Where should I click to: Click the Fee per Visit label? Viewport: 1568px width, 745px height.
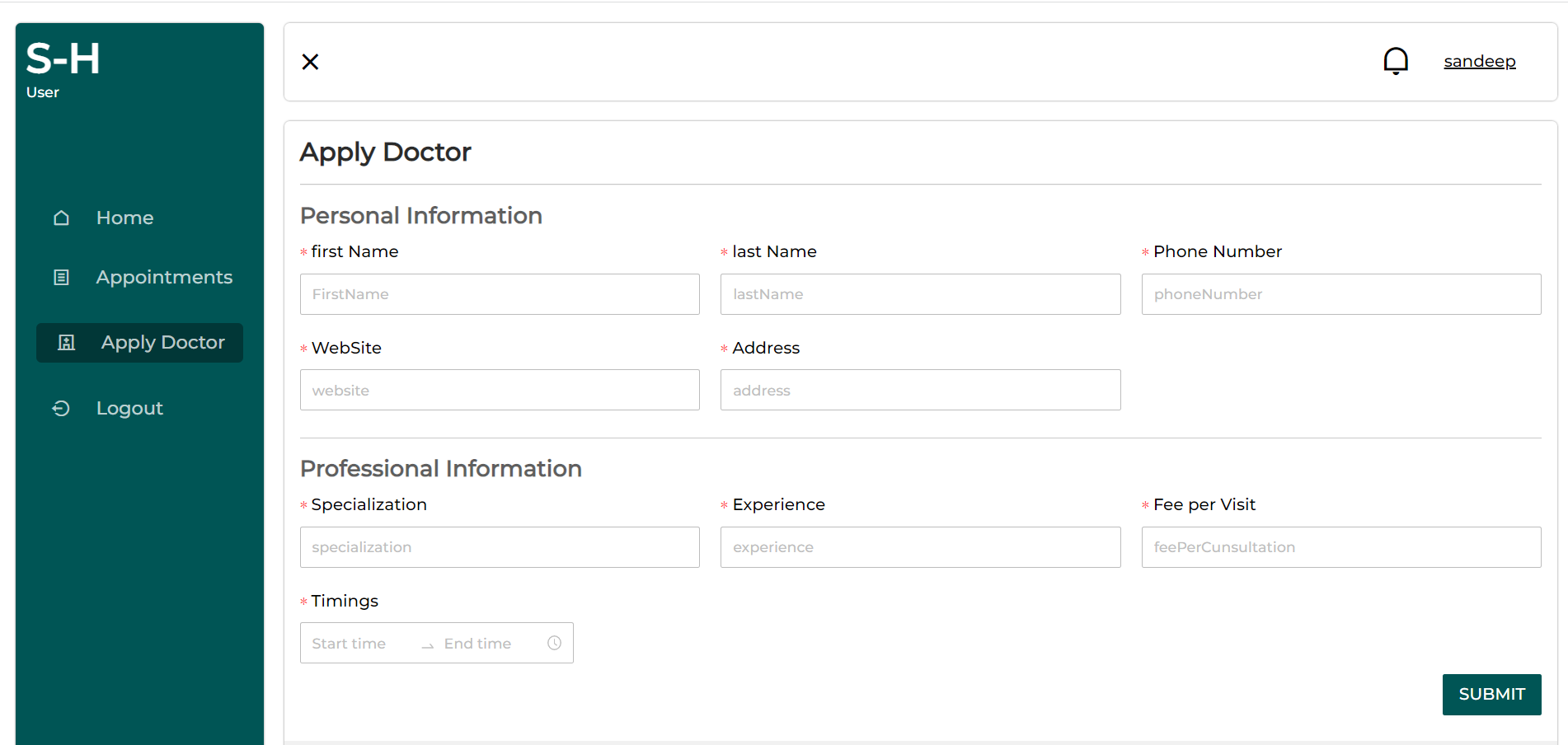1204,504
